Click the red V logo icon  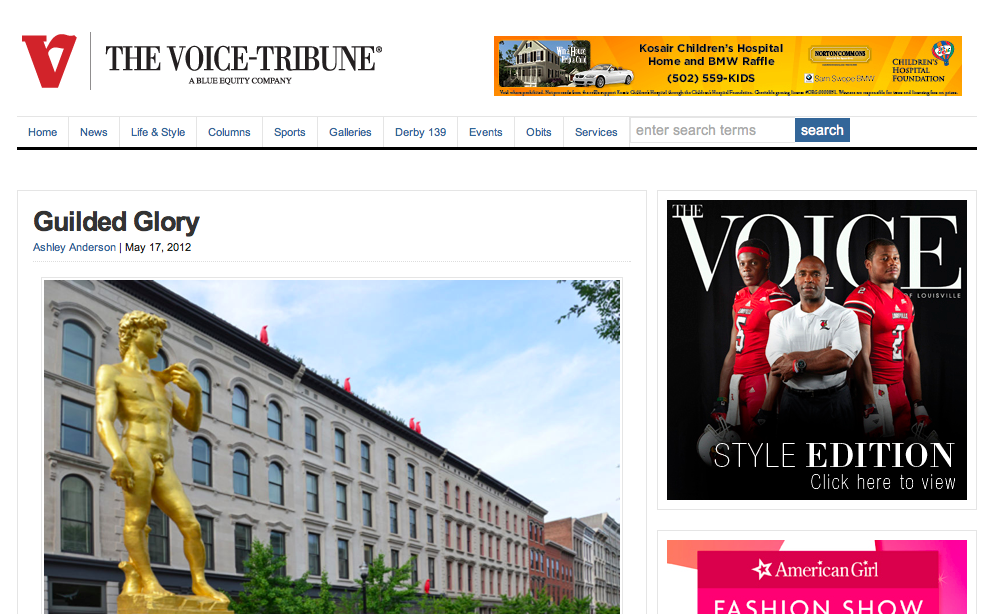click(x=49, y=61)
